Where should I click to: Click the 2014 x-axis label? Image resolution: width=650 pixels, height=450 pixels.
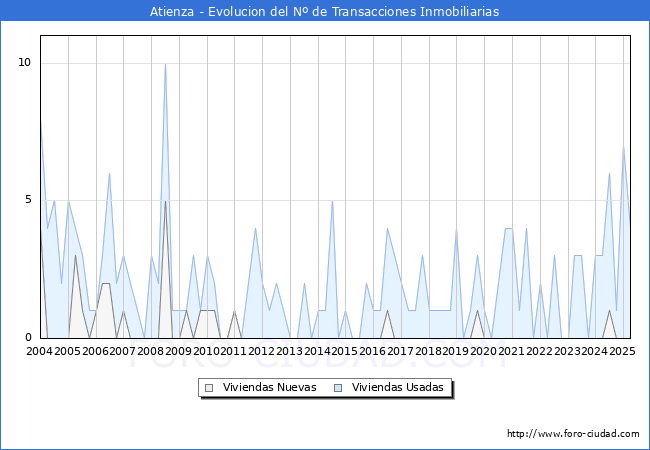[318, 351]
